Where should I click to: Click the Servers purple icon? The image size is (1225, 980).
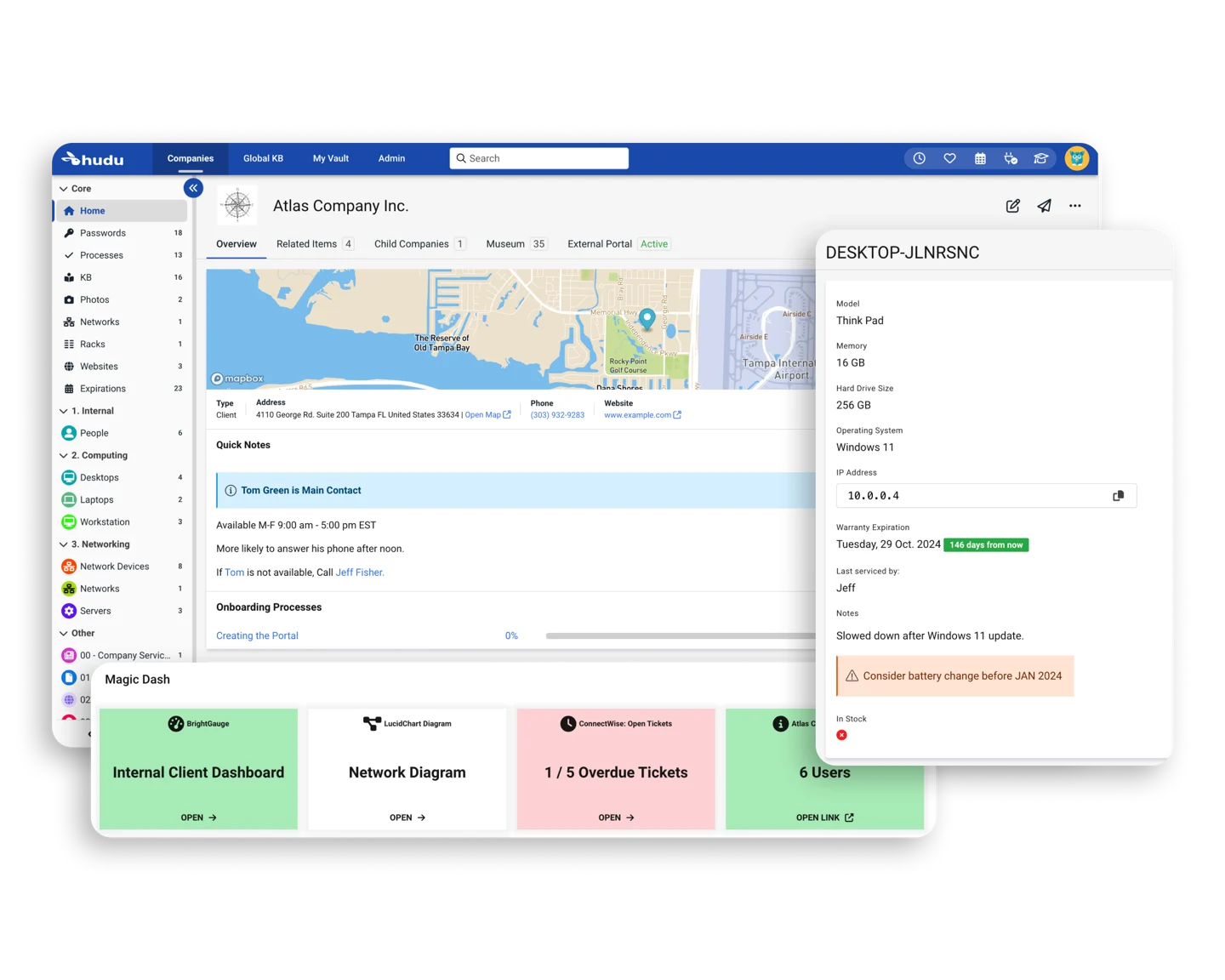[x=69, y=611]
